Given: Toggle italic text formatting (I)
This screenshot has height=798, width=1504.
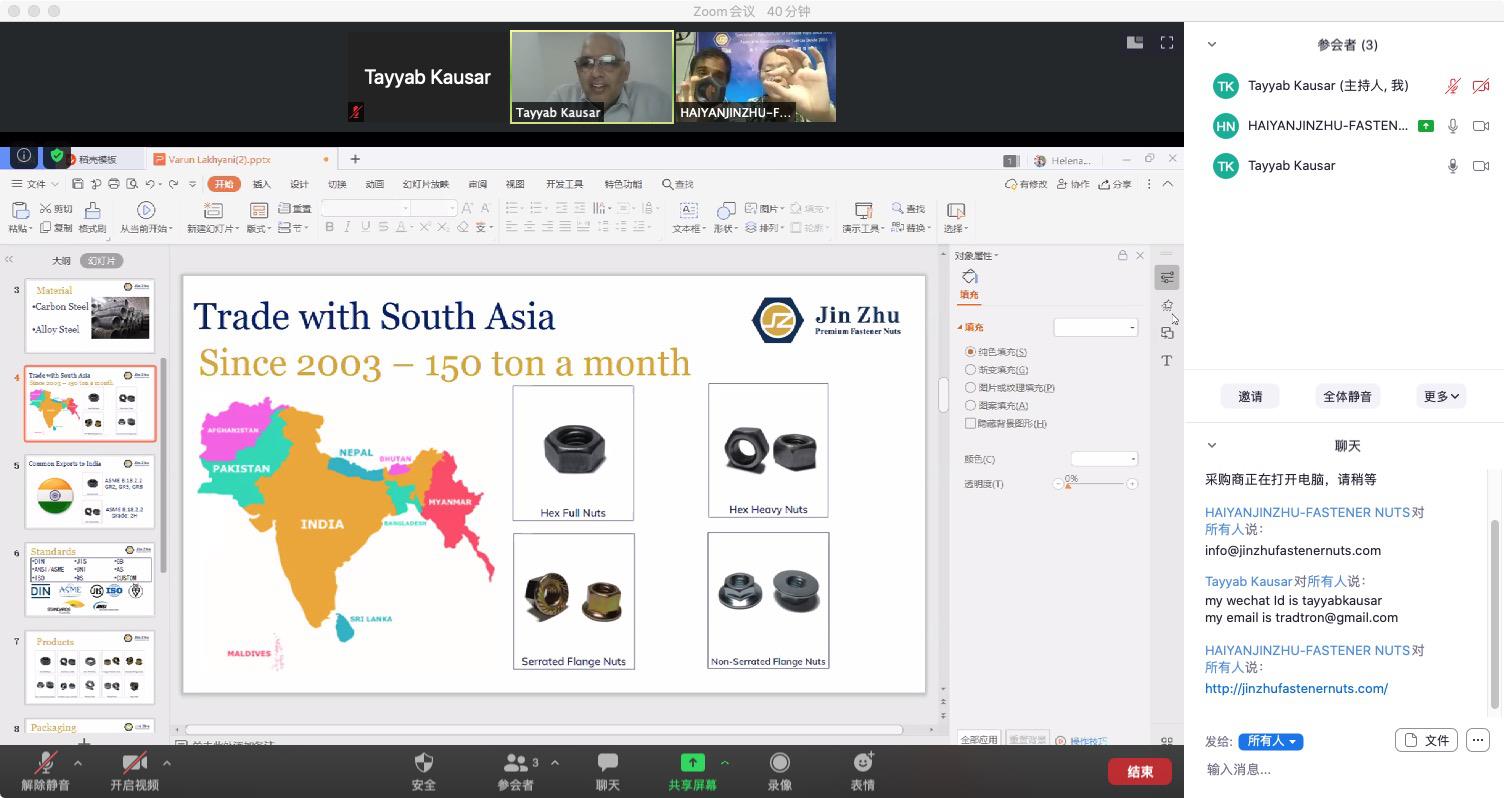Looking at the screenshot, I should coord(347,228).
